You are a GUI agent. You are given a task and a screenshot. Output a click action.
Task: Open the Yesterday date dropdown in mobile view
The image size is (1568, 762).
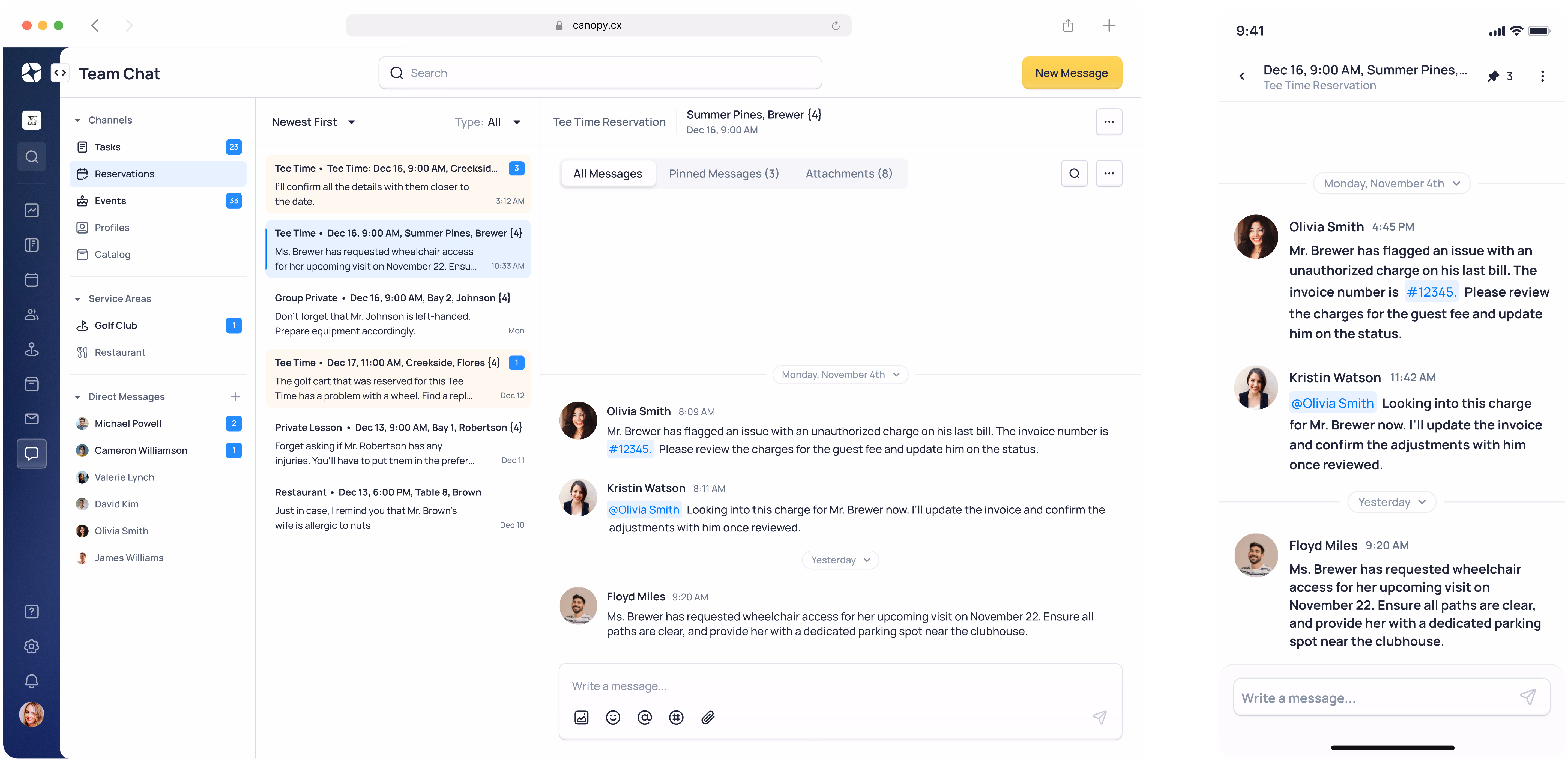pos(1392,502)
